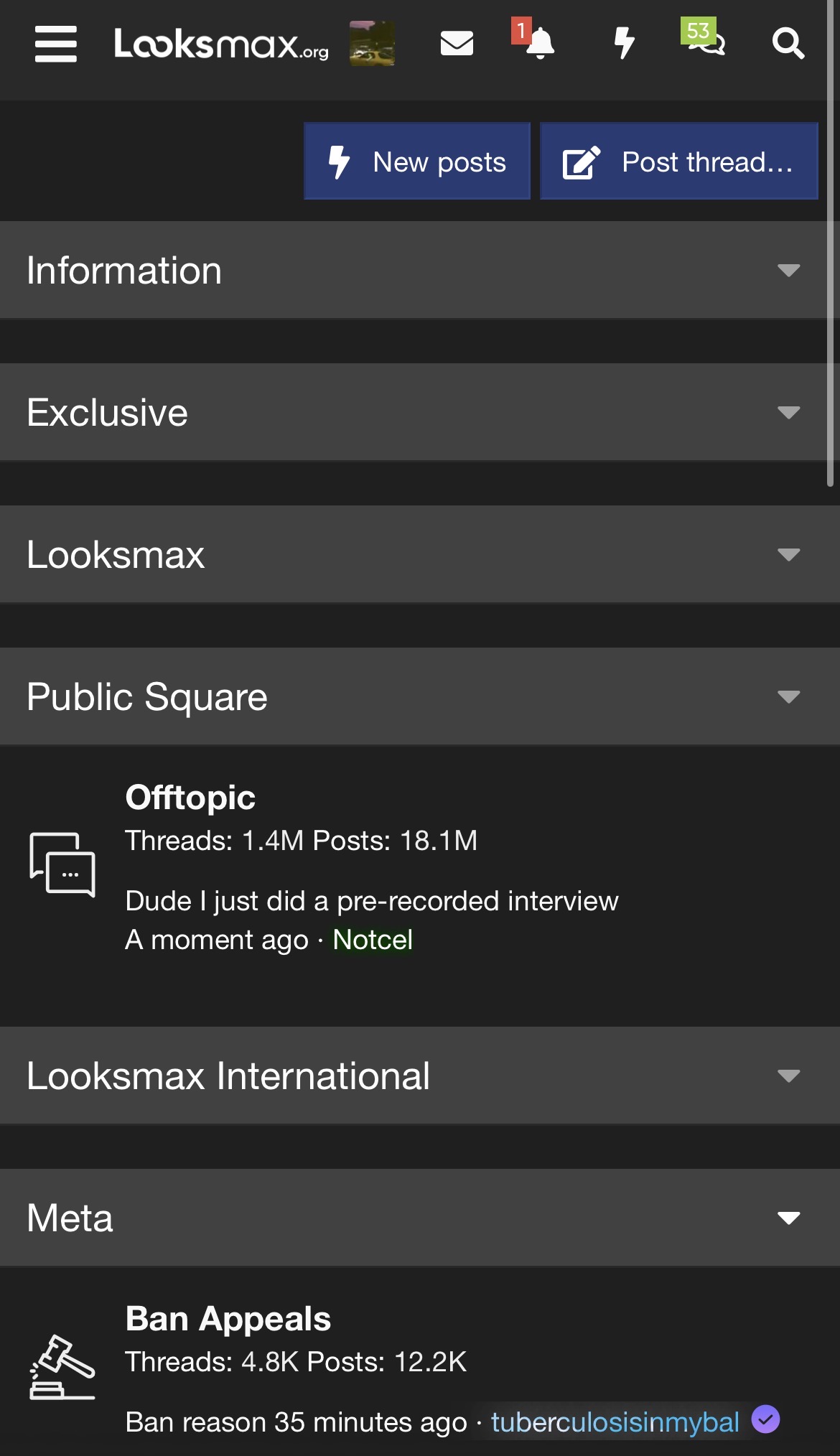Open the alerts bell icon
This screenshot has width=840, height=1456.
click(x=540, y=45)
